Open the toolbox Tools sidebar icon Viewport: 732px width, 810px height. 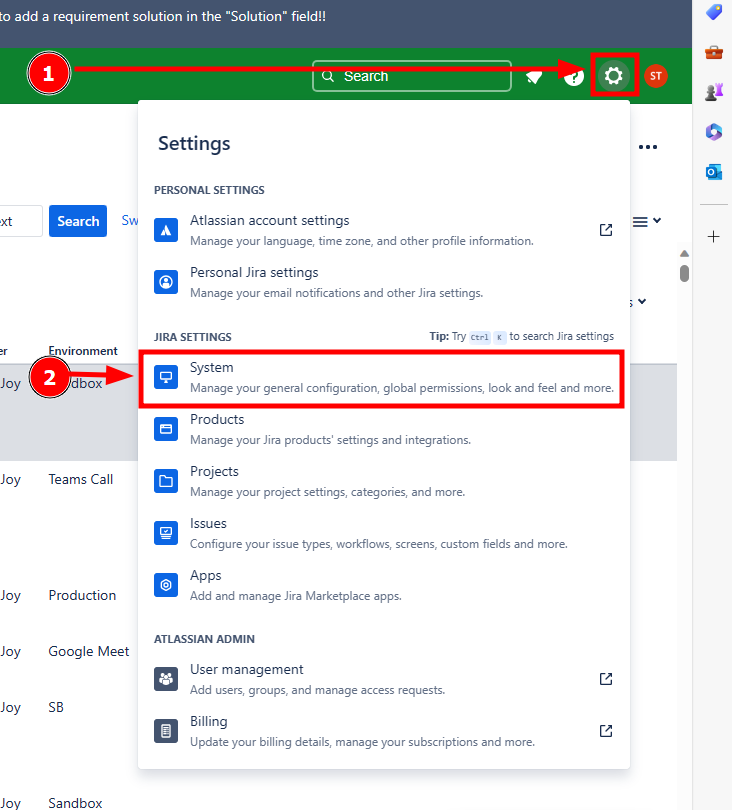[714, 52]
